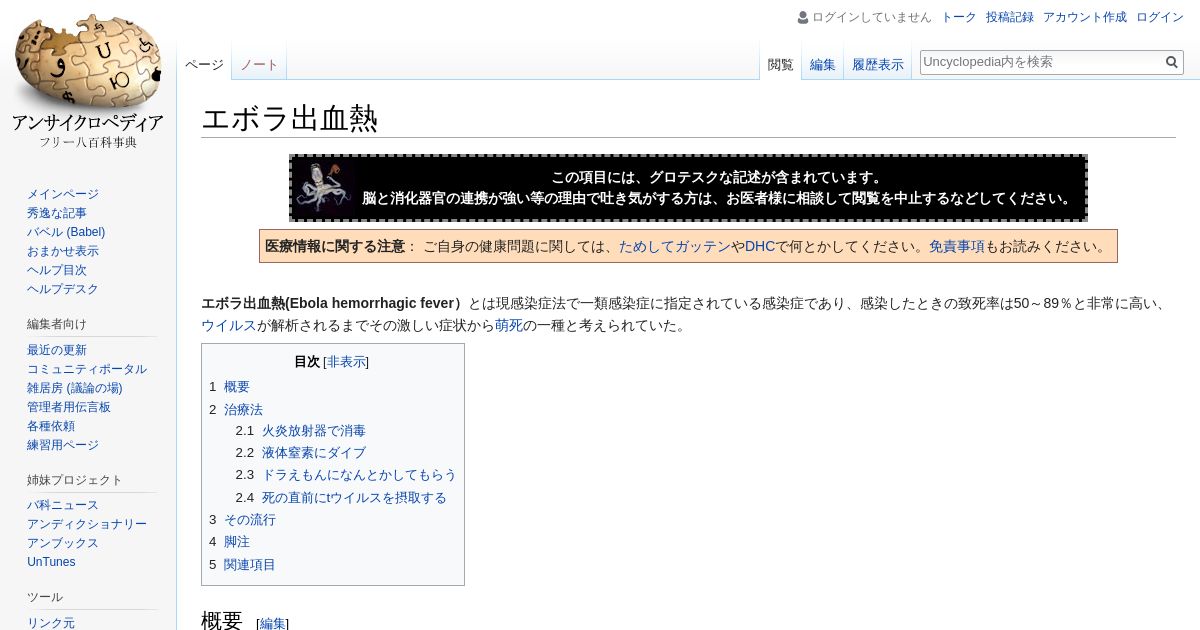Open ヘルプ目次 sidebar link
Image resolution: width=1200 pixels, height=630 pixels.
[x=57, y=270]
